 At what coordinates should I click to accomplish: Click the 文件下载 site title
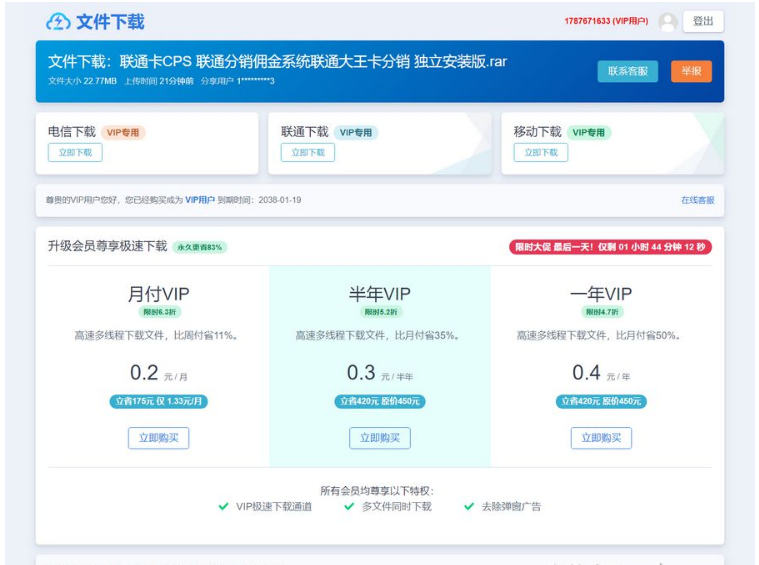pyautogui.click(x=110, y=22)
